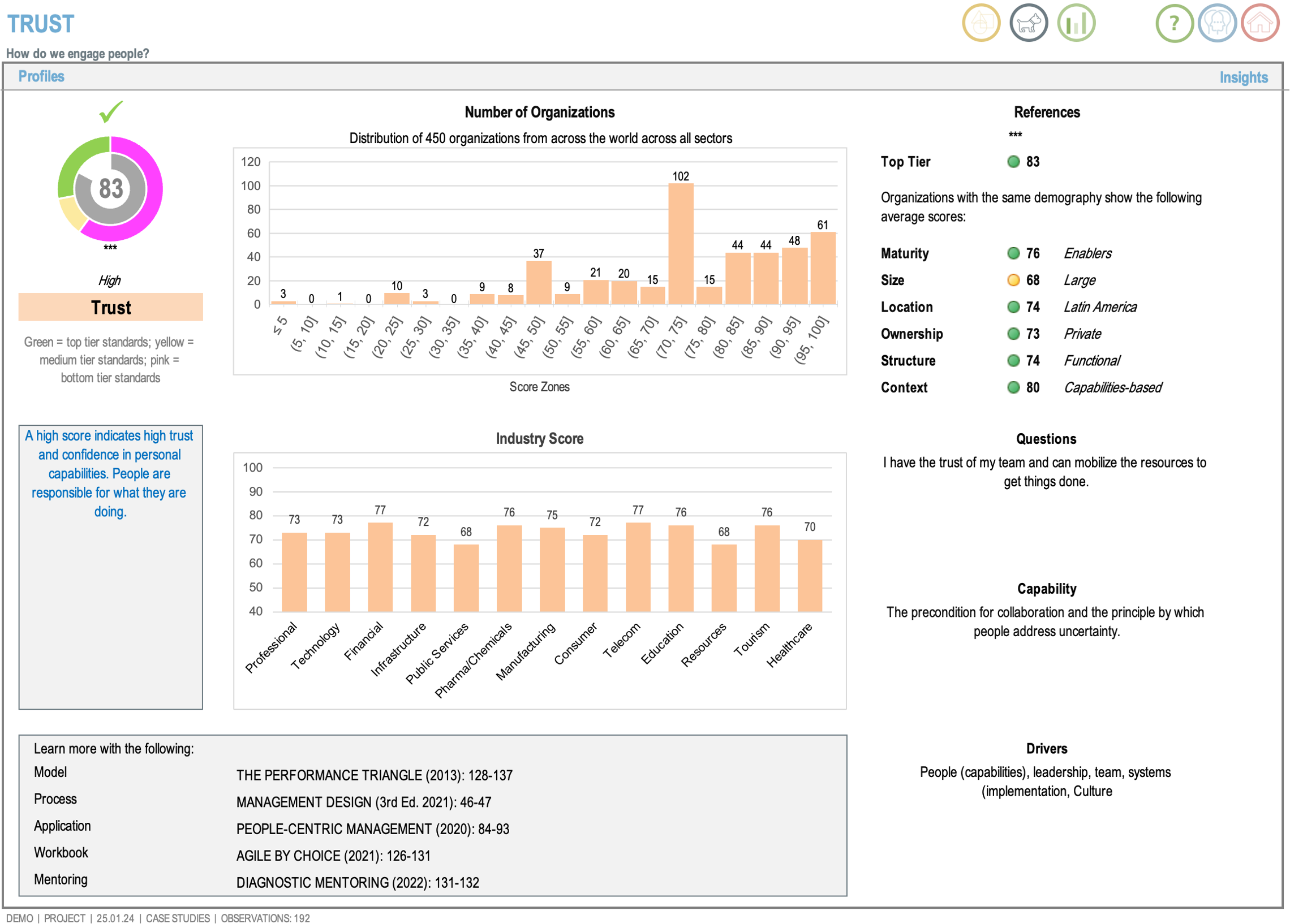Click 'AGILE BY CHOICE (2021): 126-131' reference
Screen dimensions: 1290x924
(x=333, y=856)
